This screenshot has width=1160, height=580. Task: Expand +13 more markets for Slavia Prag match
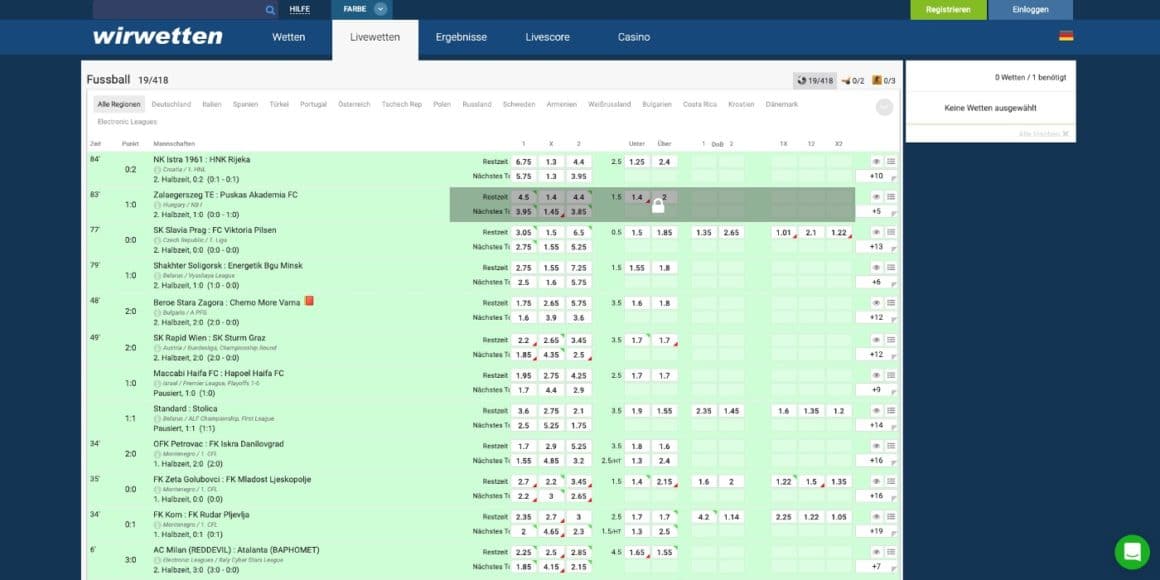[877, 247]
